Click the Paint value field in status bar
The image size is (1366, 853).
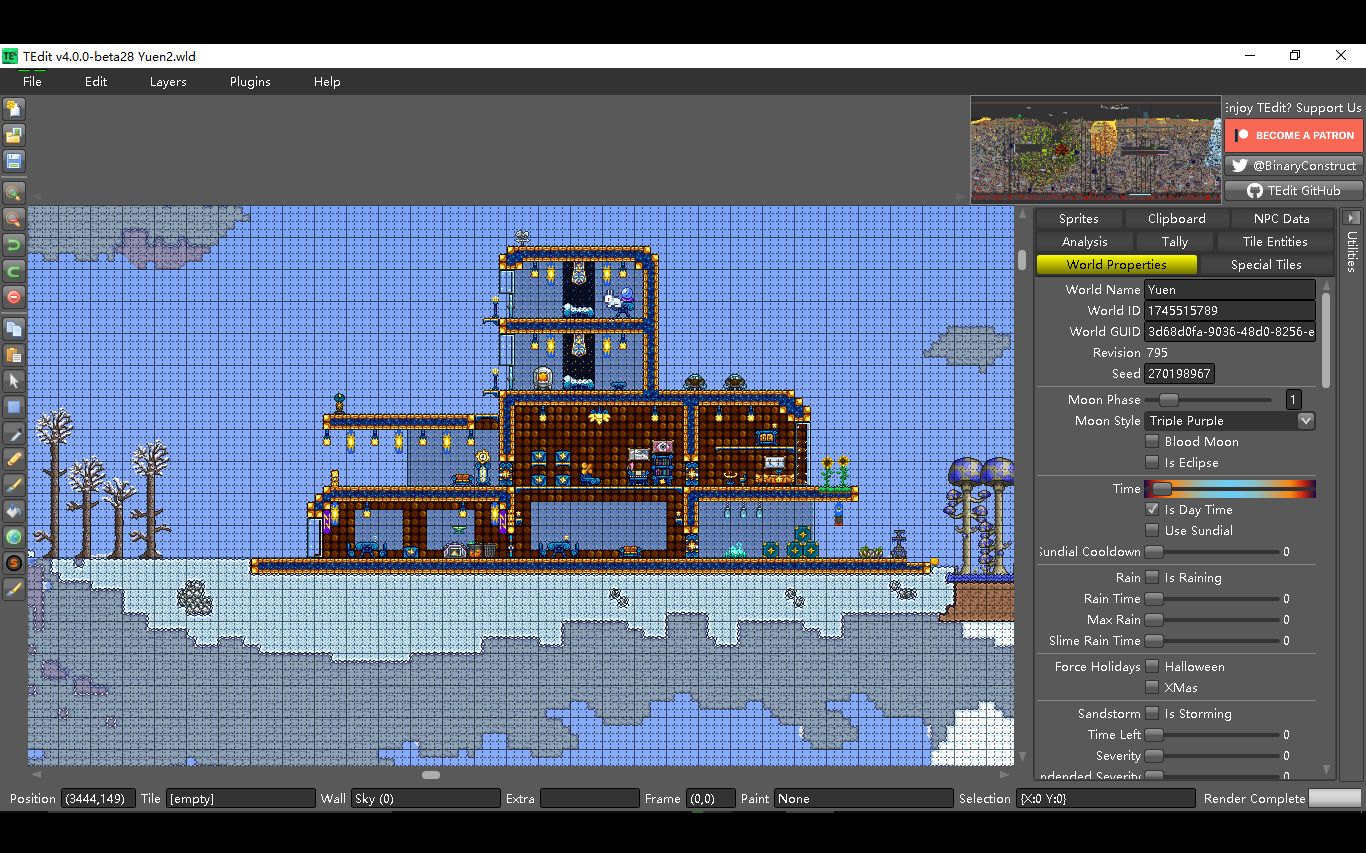click(x=863, y=798)
